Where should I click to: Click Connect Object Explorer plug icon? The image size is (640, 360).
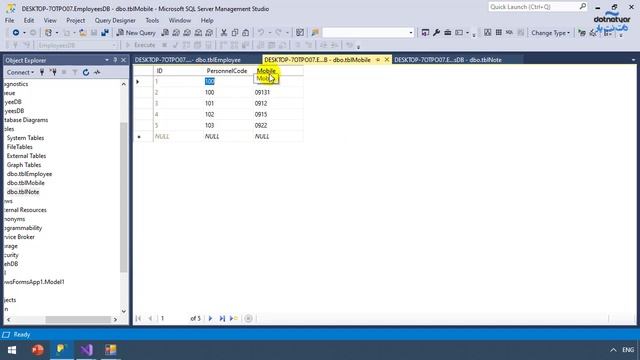(x=42, y=72)
